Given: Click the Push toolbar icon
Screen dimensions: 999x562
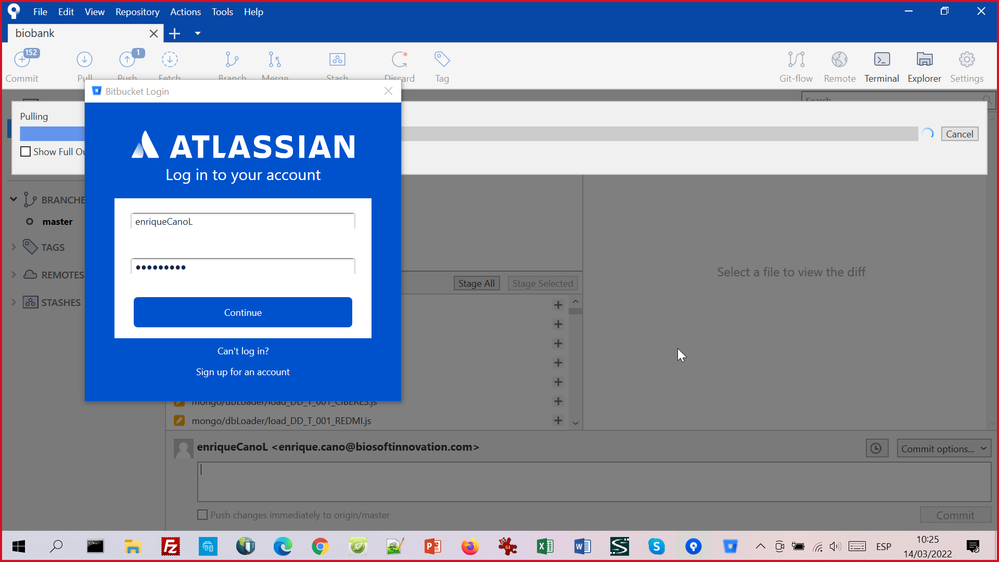Looking at the screenshot, I should tap(127, 65).
